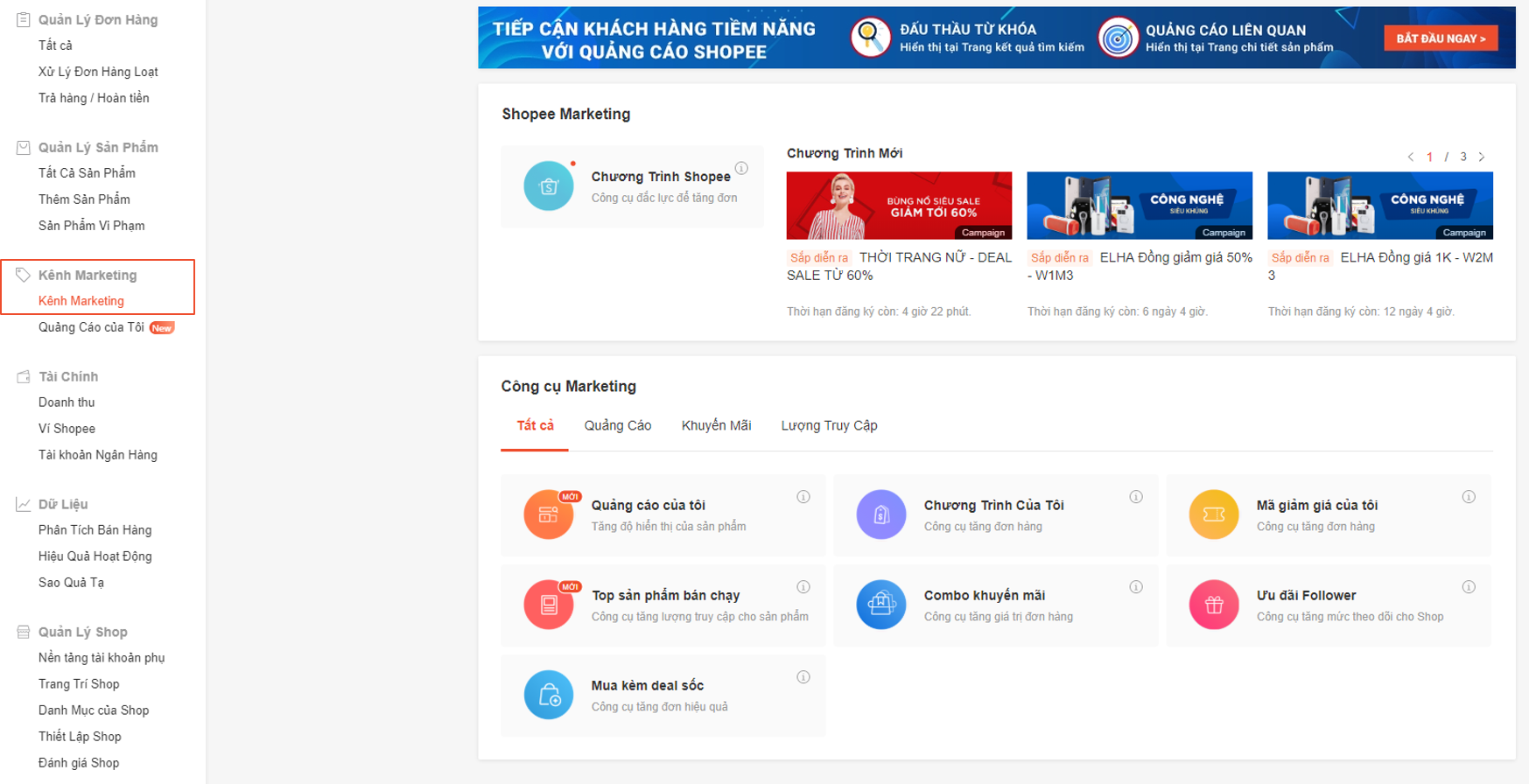Click the Ưu đãi Follower gift icon
Viewport: 1529px width, 784px height.
(x=1214, y=605)
